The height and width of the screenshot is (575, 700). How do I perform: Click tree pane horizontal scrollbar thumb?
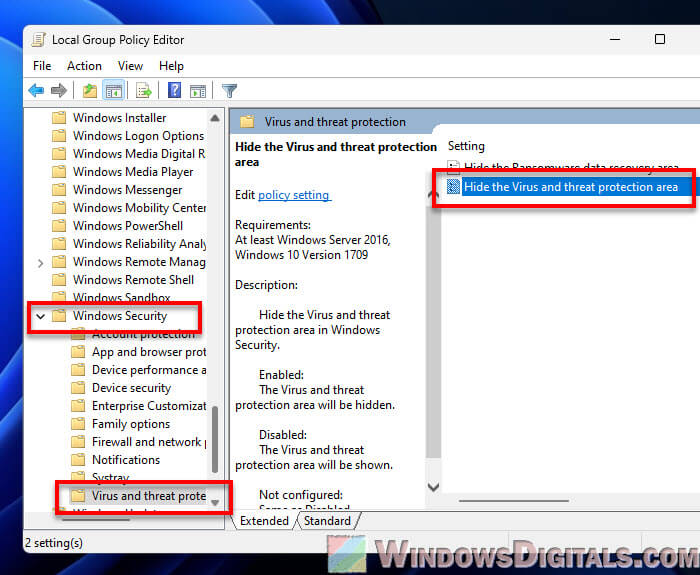coord(96,520)
